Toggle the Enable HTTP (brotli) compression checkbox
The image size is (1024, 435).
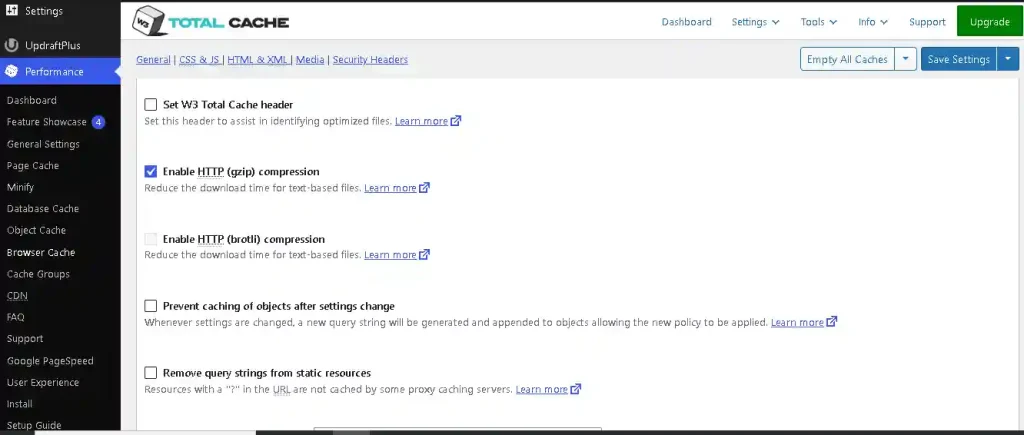pos(151,239)
